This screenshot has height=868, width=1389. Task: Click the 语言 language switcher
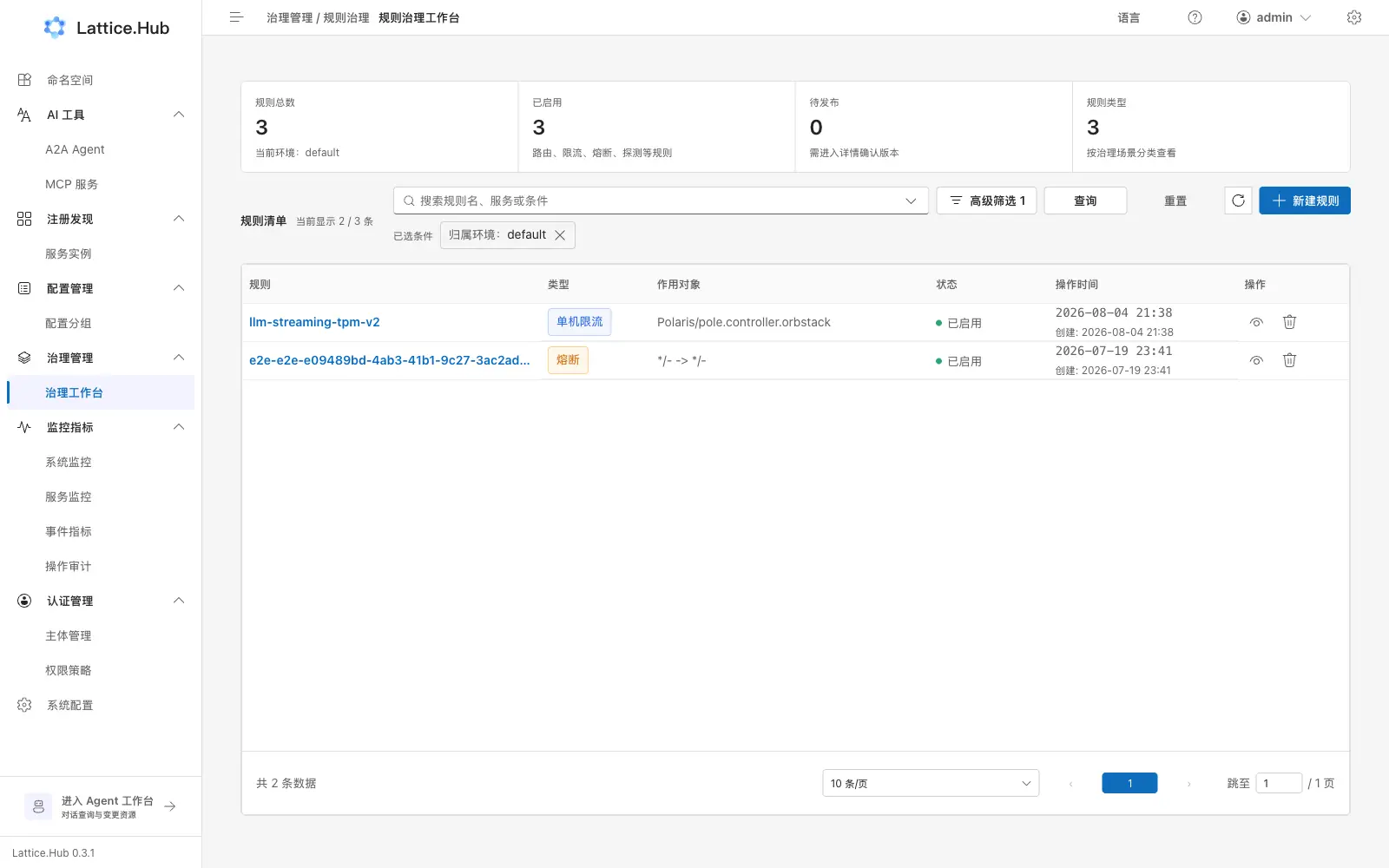(1129, 17)
